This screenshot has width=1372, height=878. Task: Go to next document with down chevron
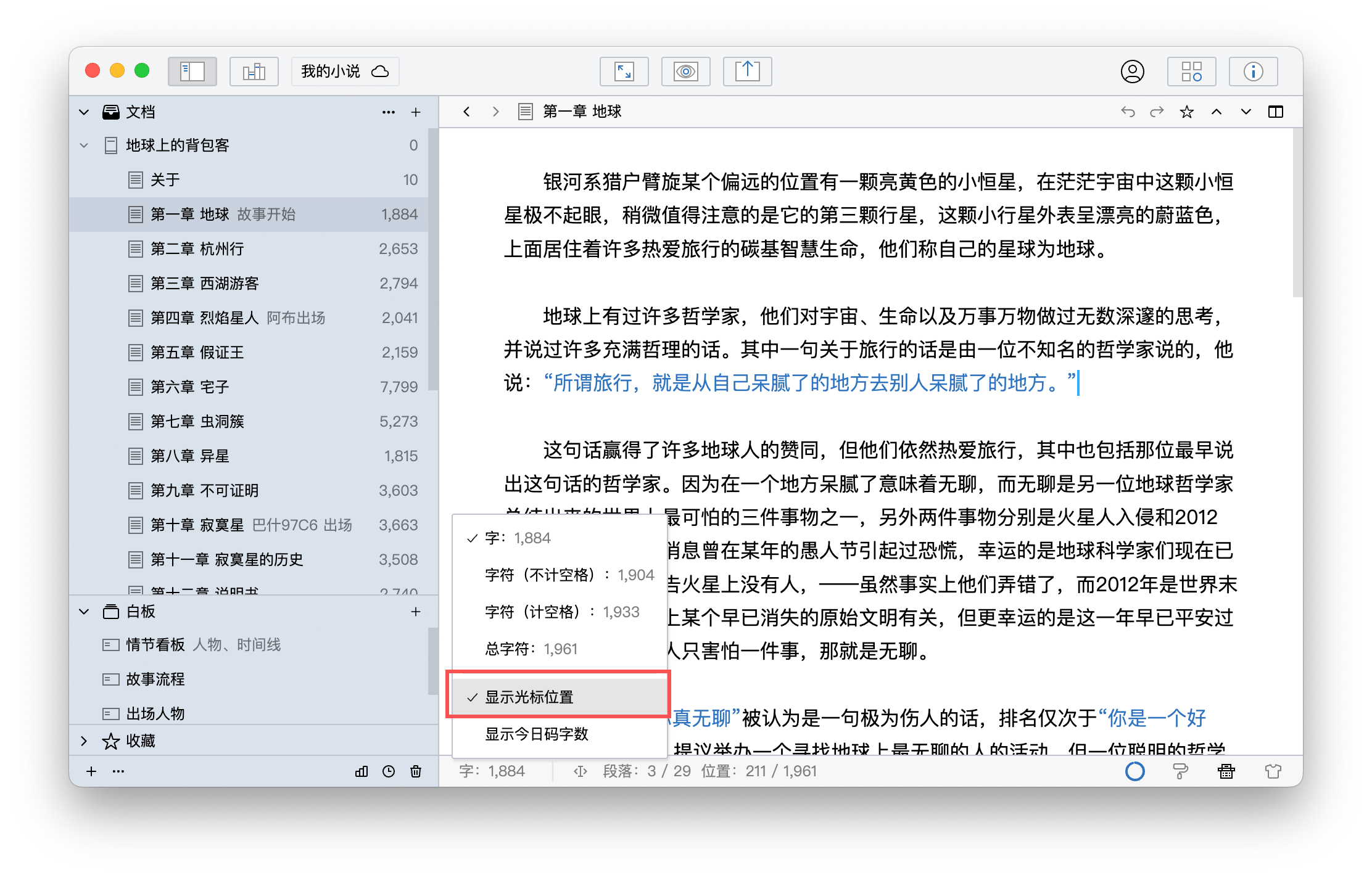pos(1246,112)
